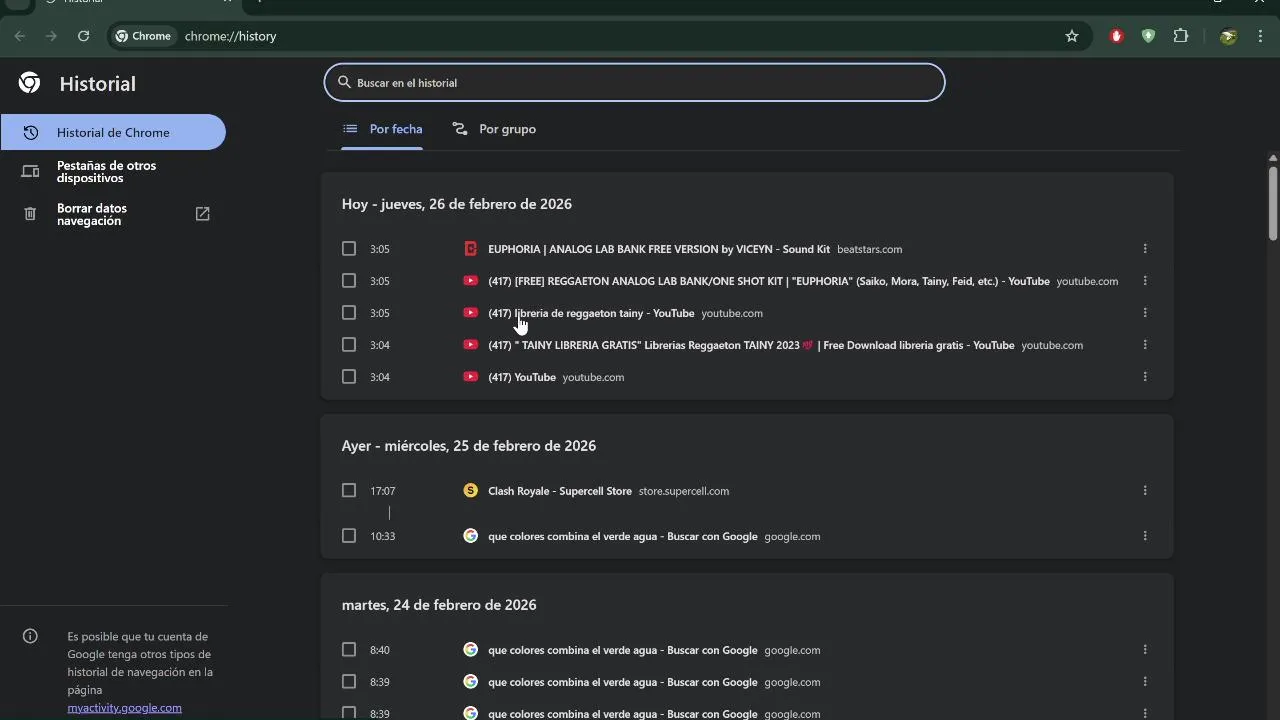The width and height of the screenshot is (1280, 720).
Task: Check the EUPHORIA beatstars history entry
Action: (x=349, y=249)
